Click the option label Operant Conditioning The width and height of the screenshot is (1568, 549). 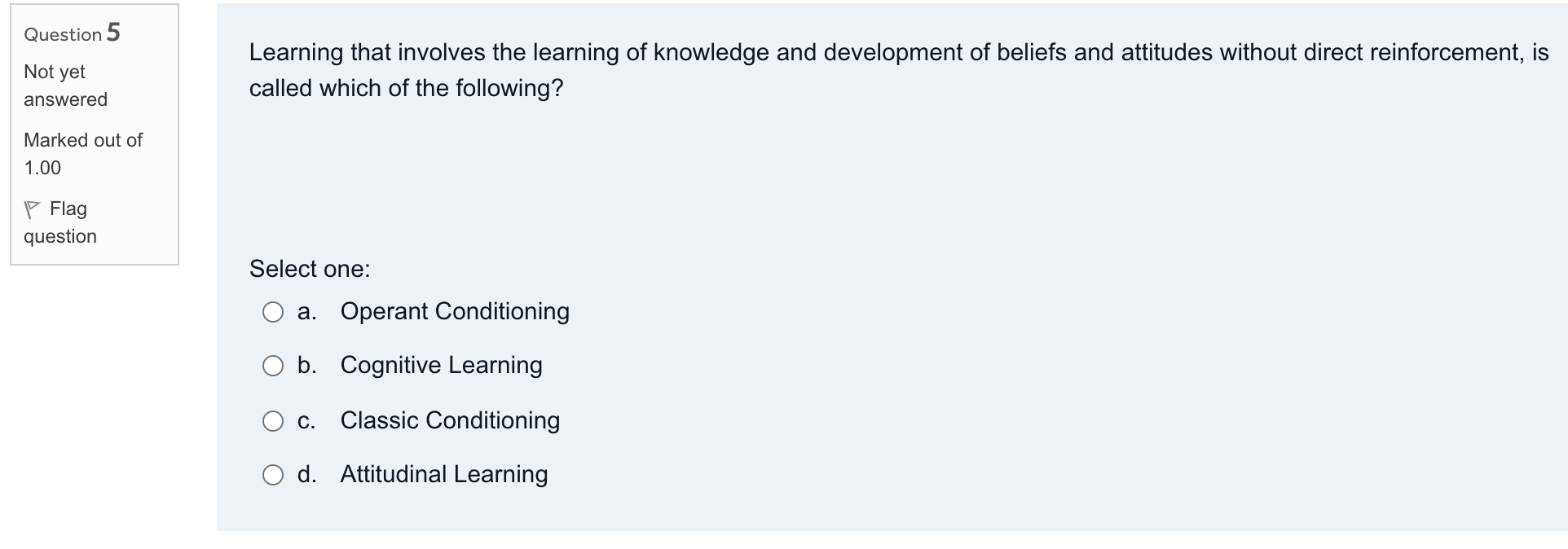[454, 311]
